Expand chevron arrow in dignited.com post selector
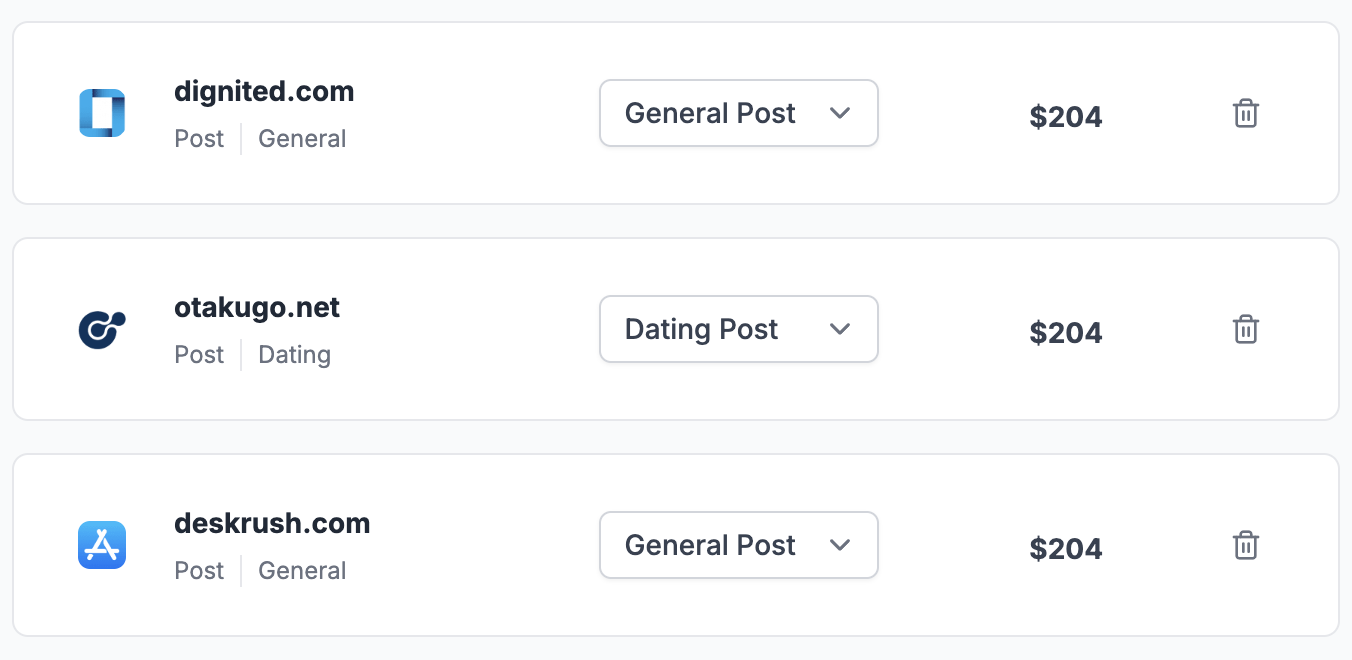 click(x=840, y=113)
